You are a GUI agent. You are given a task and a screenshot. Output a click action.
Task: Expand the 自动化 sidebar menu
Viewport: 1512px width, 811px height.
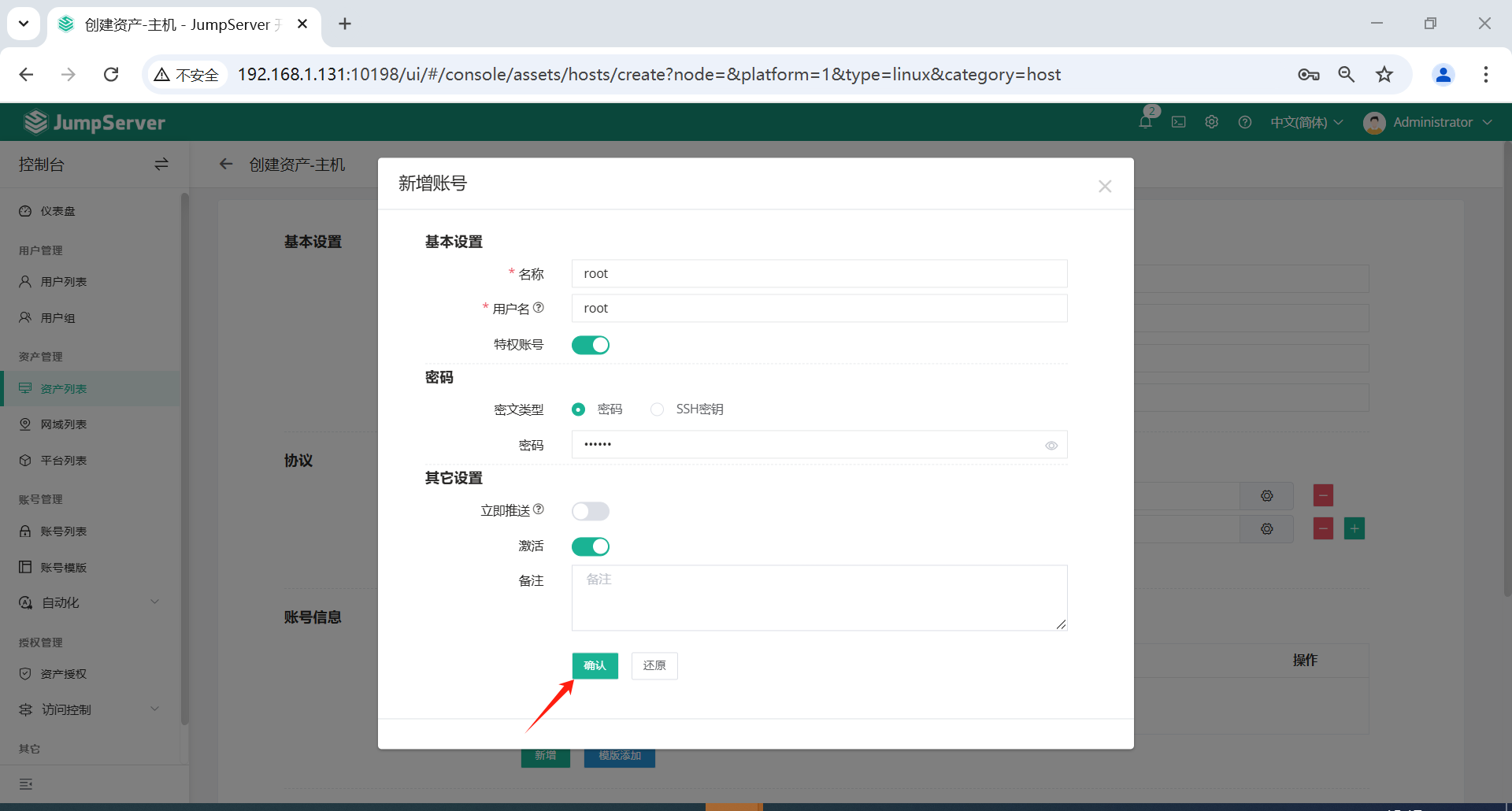point(91,603)
